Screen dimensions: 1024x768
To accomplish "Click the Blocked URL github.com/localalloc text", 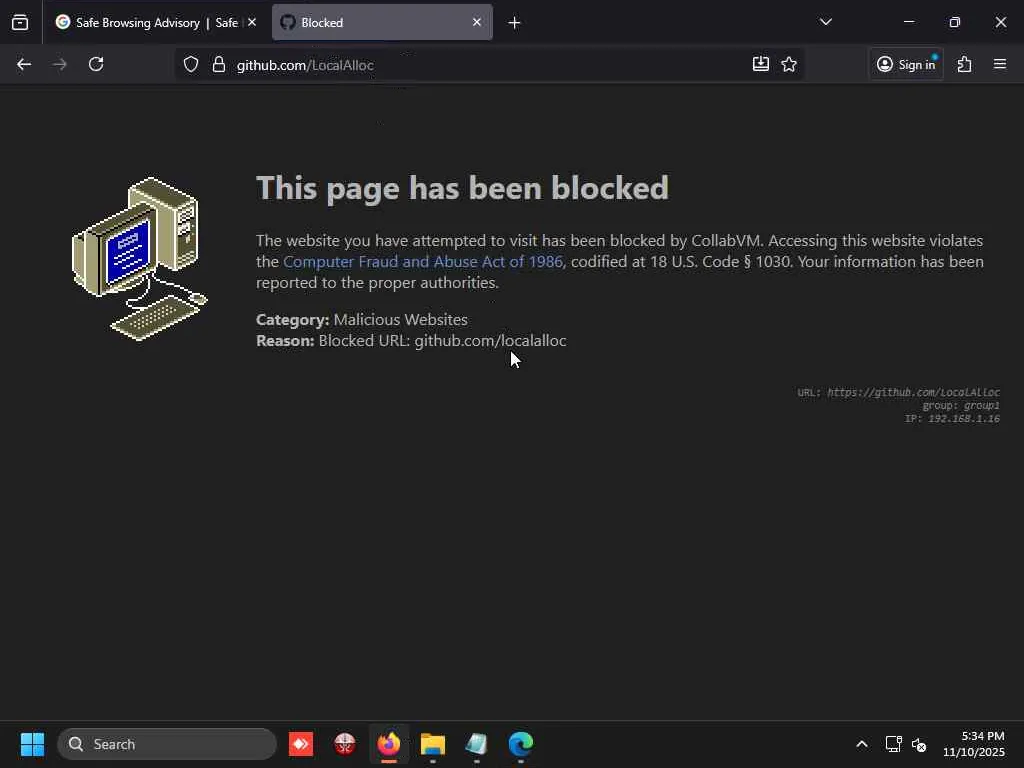I will [x=442, y=341].
